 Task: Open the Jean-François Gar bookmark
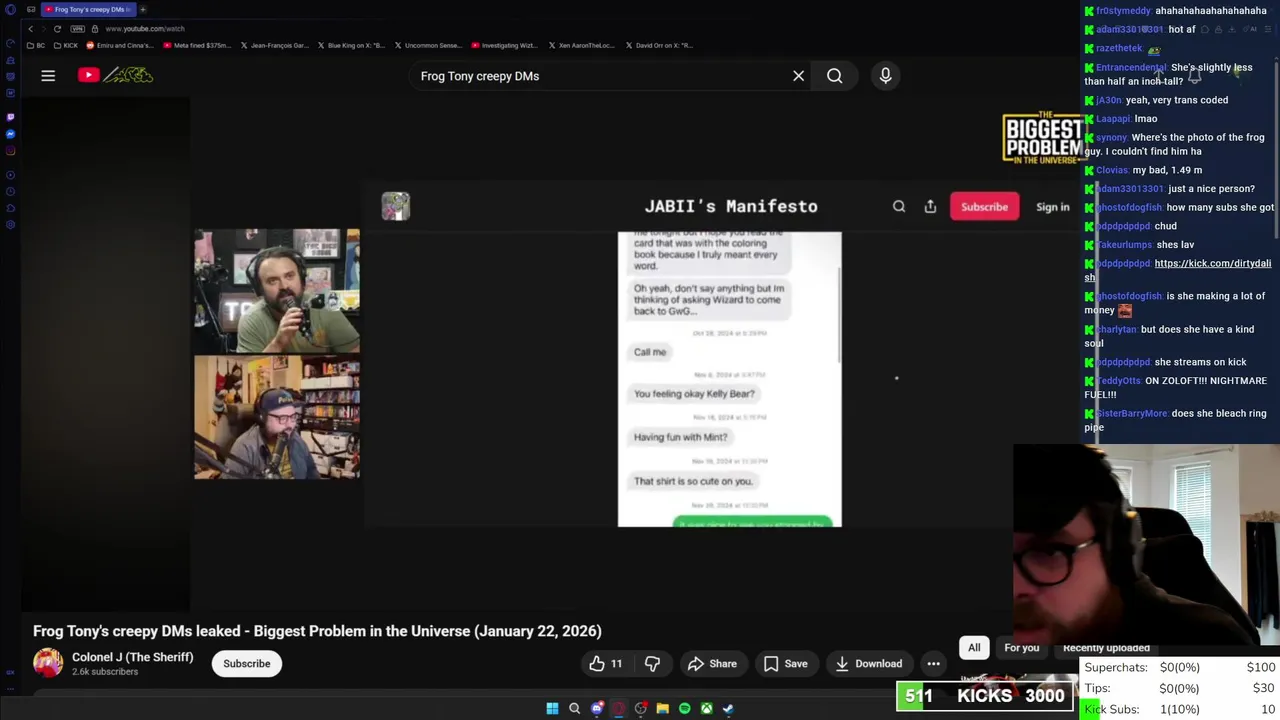click(274, 45)
